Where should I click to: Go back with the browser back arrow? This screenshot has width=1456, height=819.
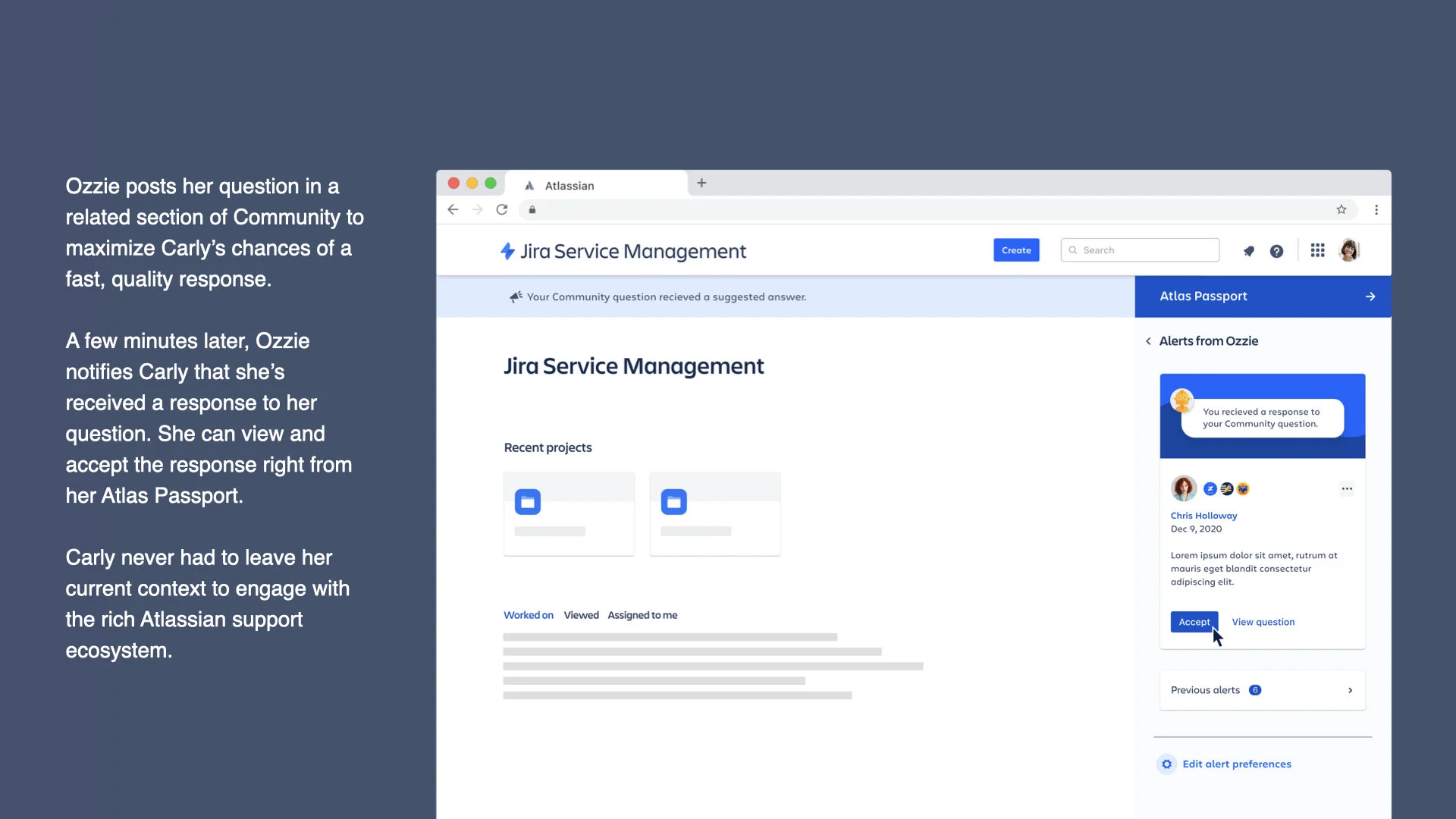coord(453,210)
